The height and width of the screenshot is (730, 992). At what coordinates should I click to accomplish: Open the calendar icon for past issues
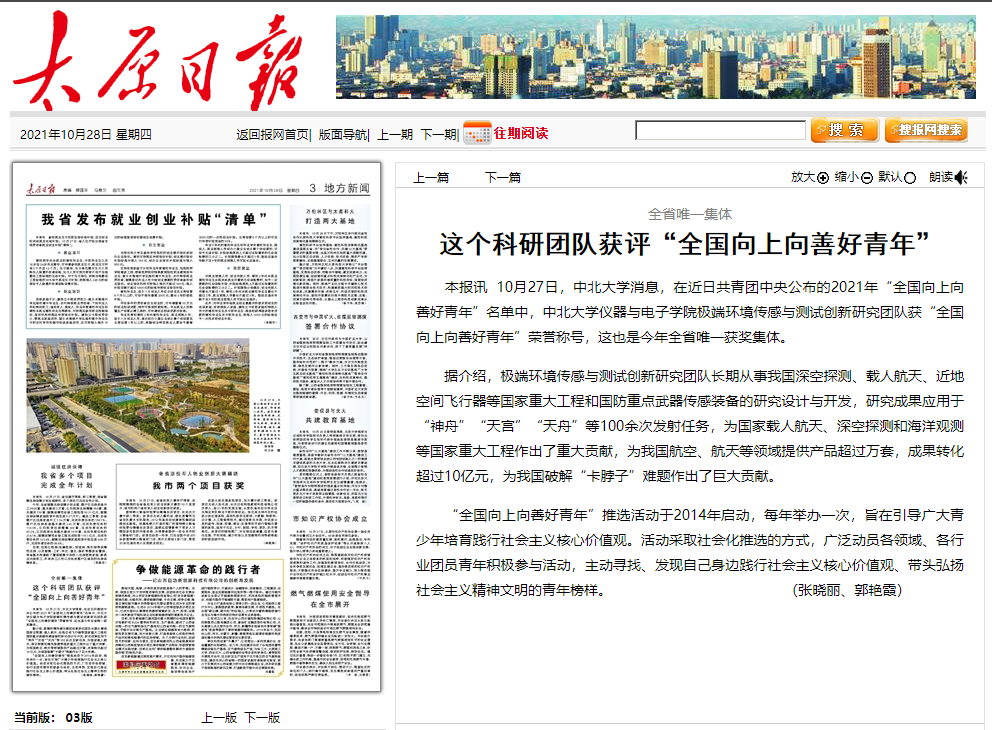477,133
